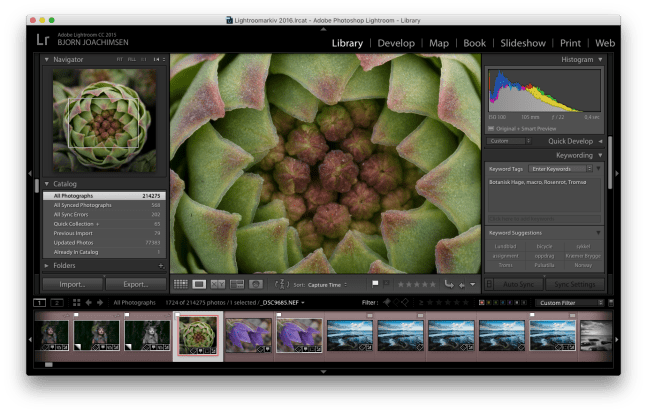Viewport: 647px width, 413px height.
Task: Switch to Survey view icon
Action: point(235,284)
